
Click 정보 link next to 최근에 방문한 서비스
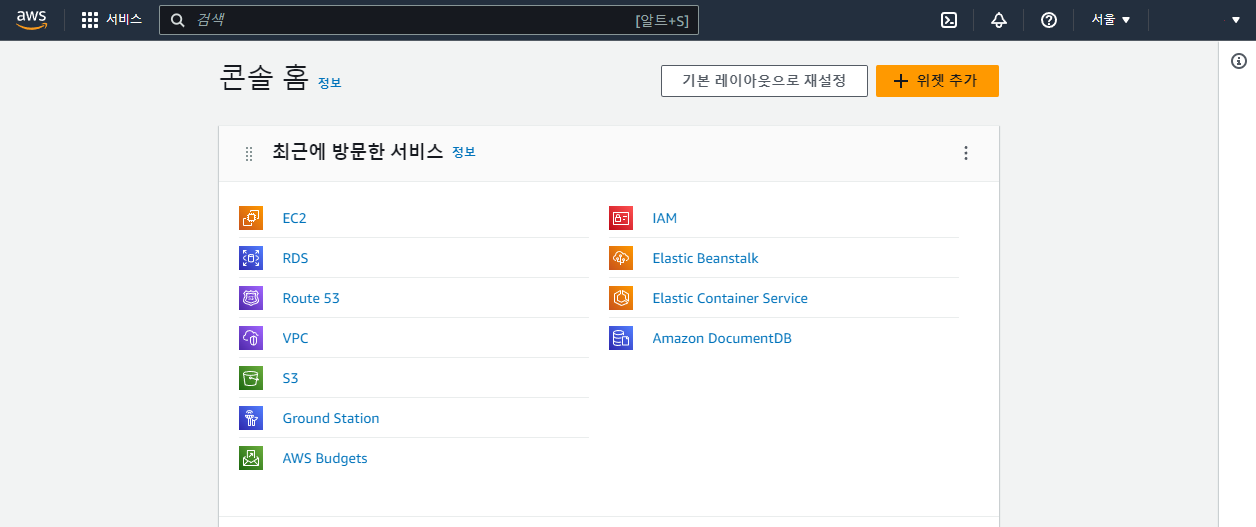(x=464, y=152)
